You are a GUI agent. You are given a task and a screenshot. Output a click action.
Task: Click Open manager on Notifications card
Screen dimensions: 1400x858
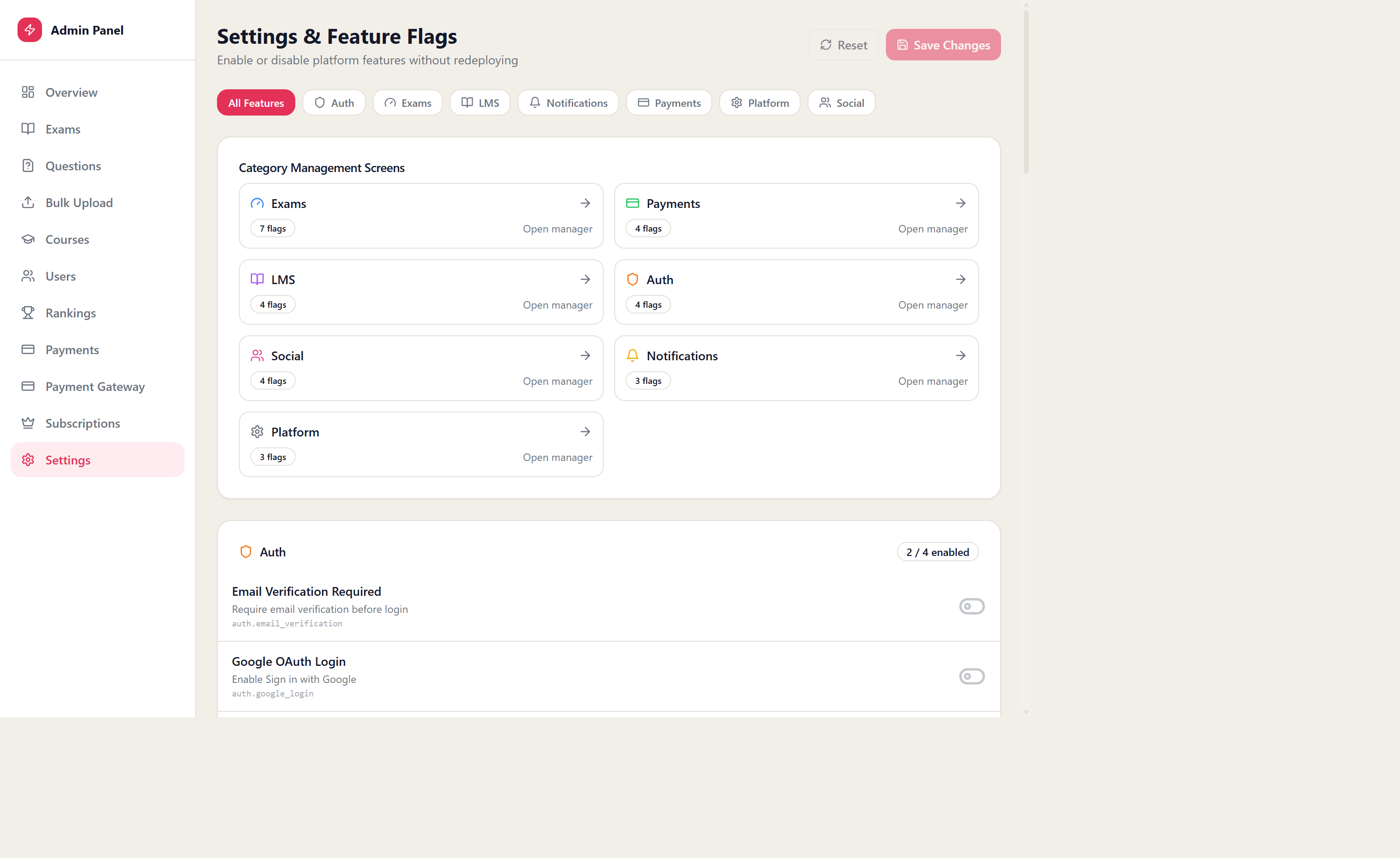click(933, 381)
